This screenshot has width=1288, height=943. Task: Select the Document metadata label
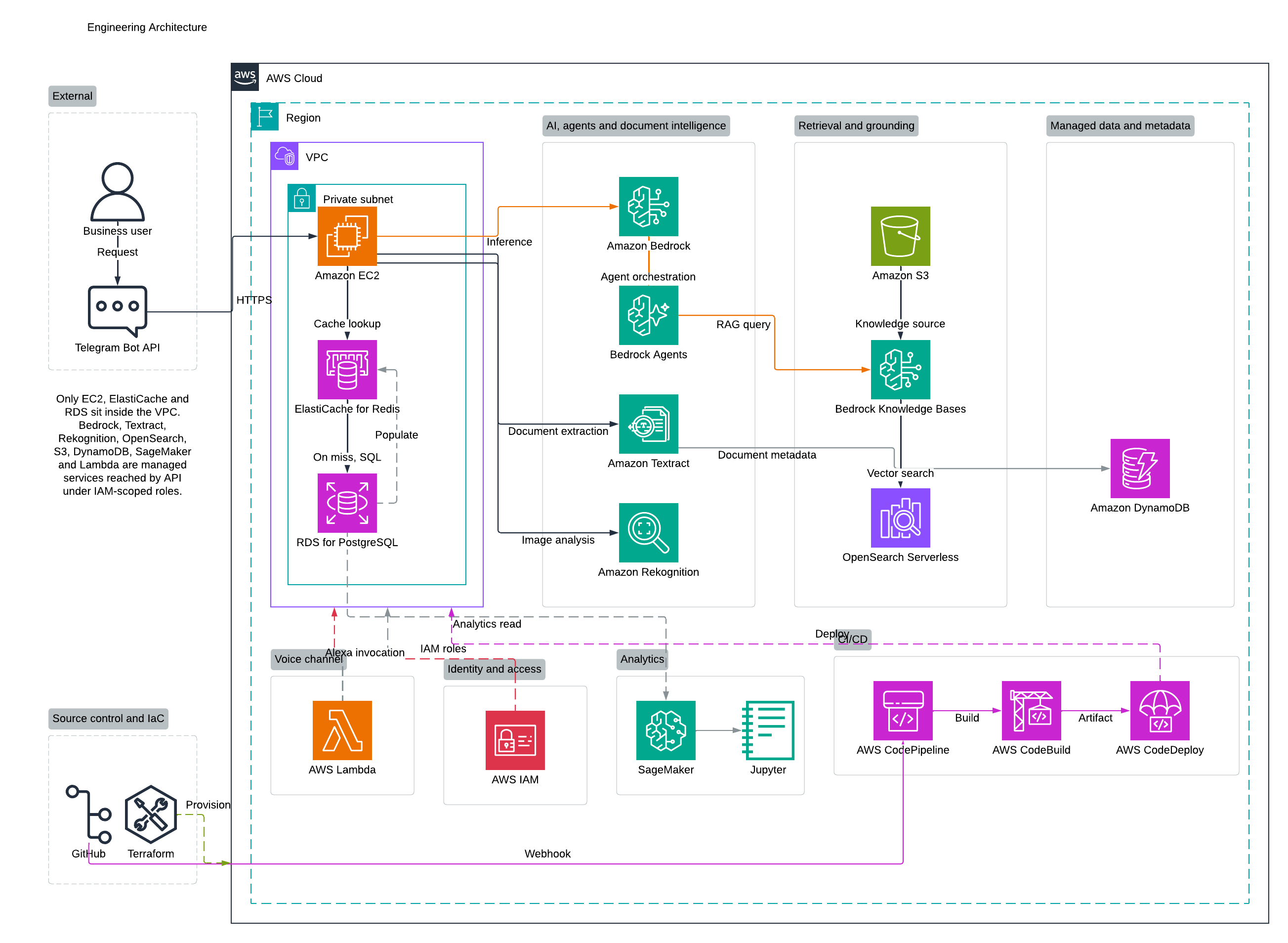tap(767, 455)
